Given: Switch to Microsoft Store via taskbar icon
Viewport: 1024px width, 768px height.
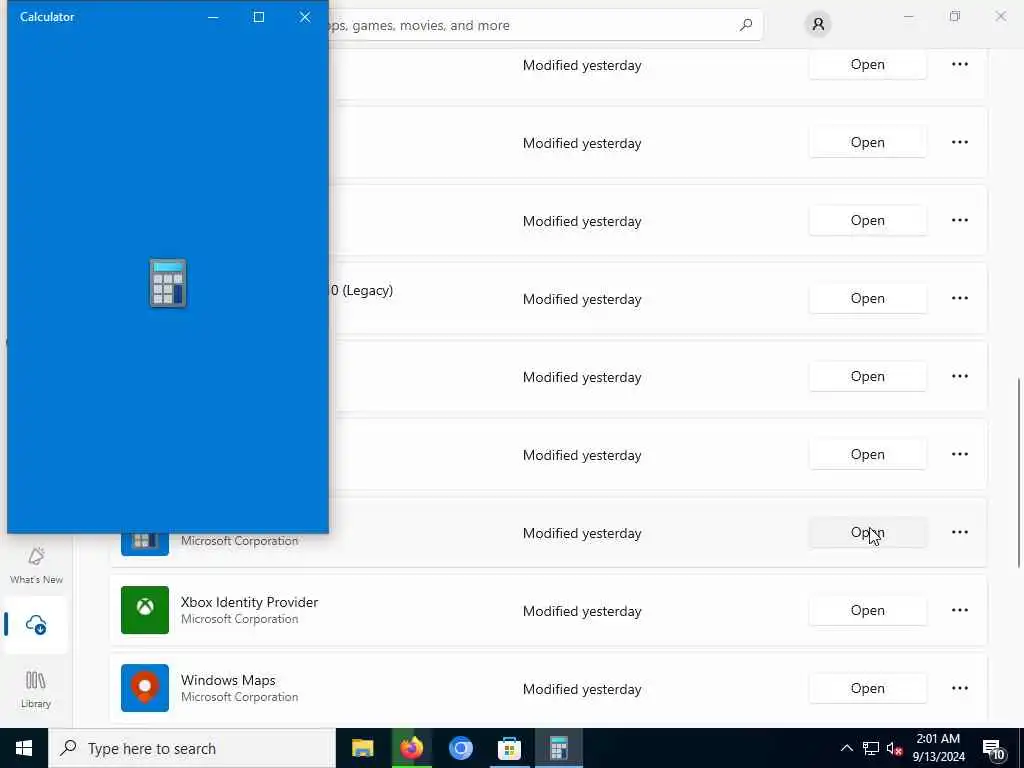Looking at the screenshot, I should tap(509, 748).
